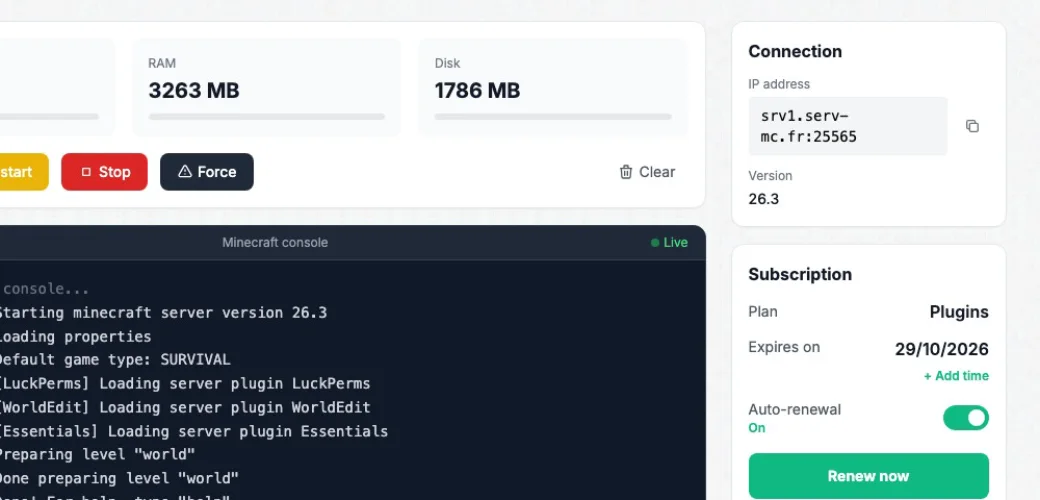The image size is (1040, 500).
Task: Click the Done preparing level "world" line
Action: point(119,478)
